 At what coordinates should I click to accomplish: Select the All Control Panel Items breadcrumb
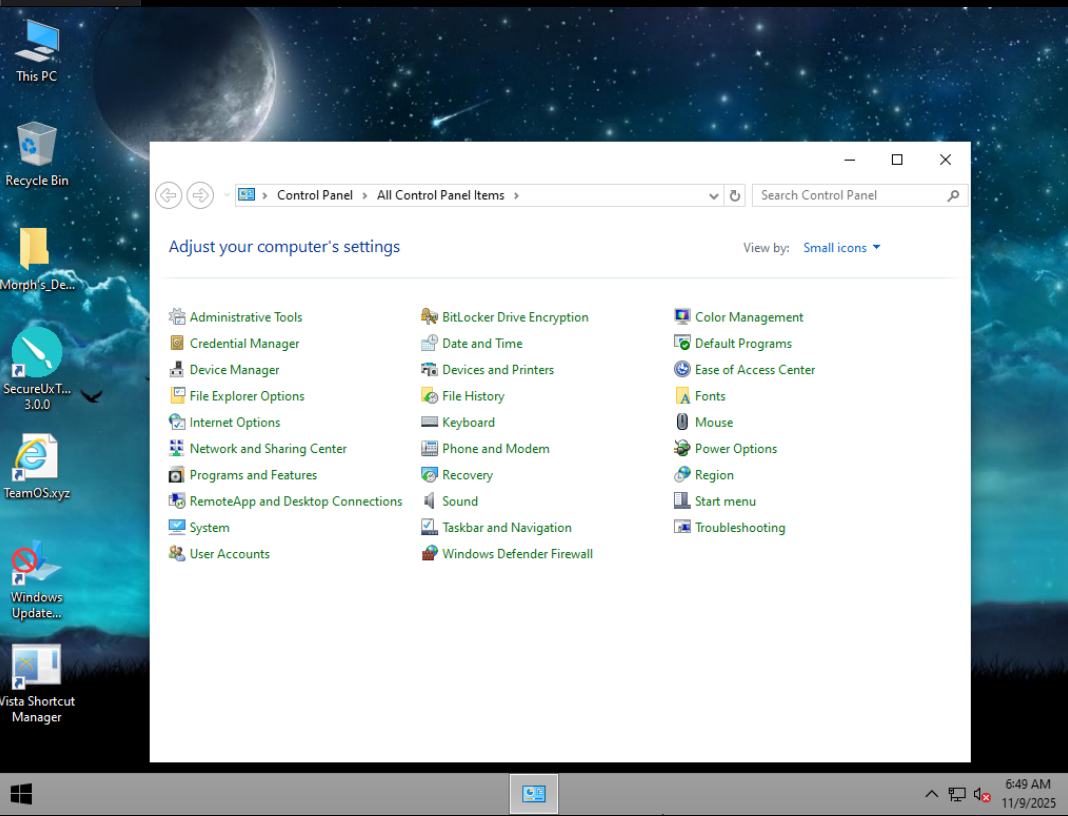pyautogui.click(x=440, y=196)
